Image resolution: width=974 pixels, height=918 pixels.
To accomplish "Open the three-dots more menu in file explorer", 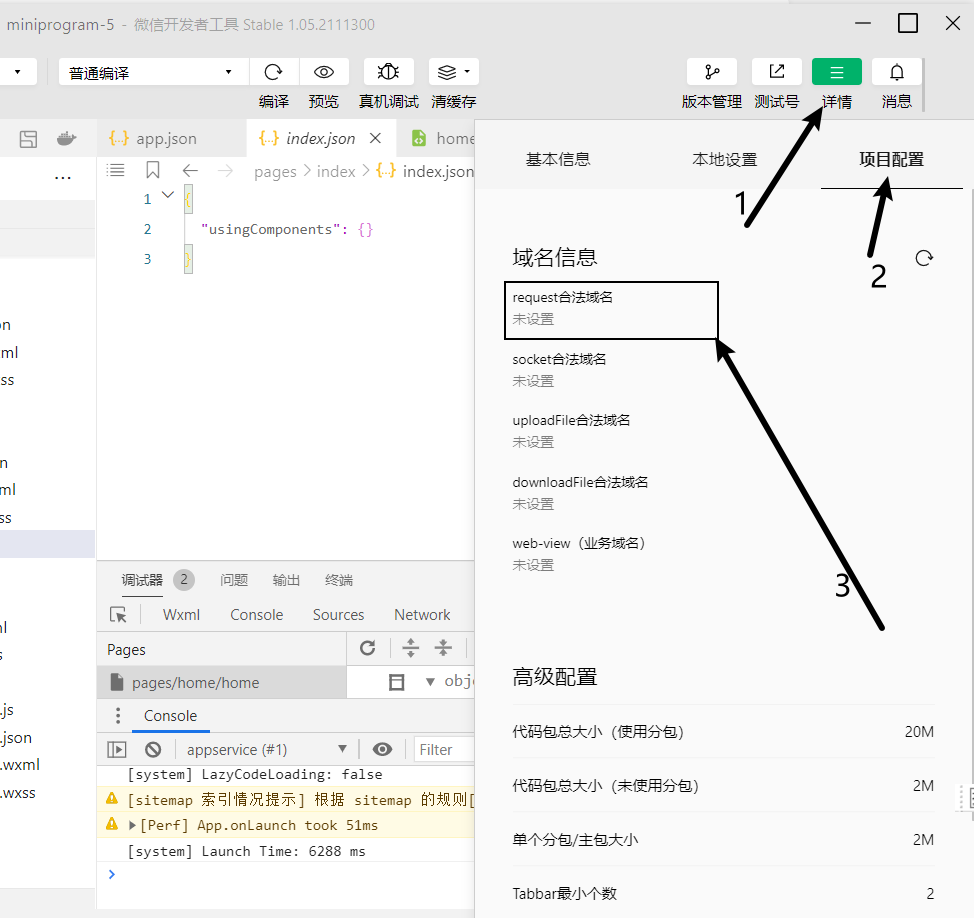I will (63, 178).
